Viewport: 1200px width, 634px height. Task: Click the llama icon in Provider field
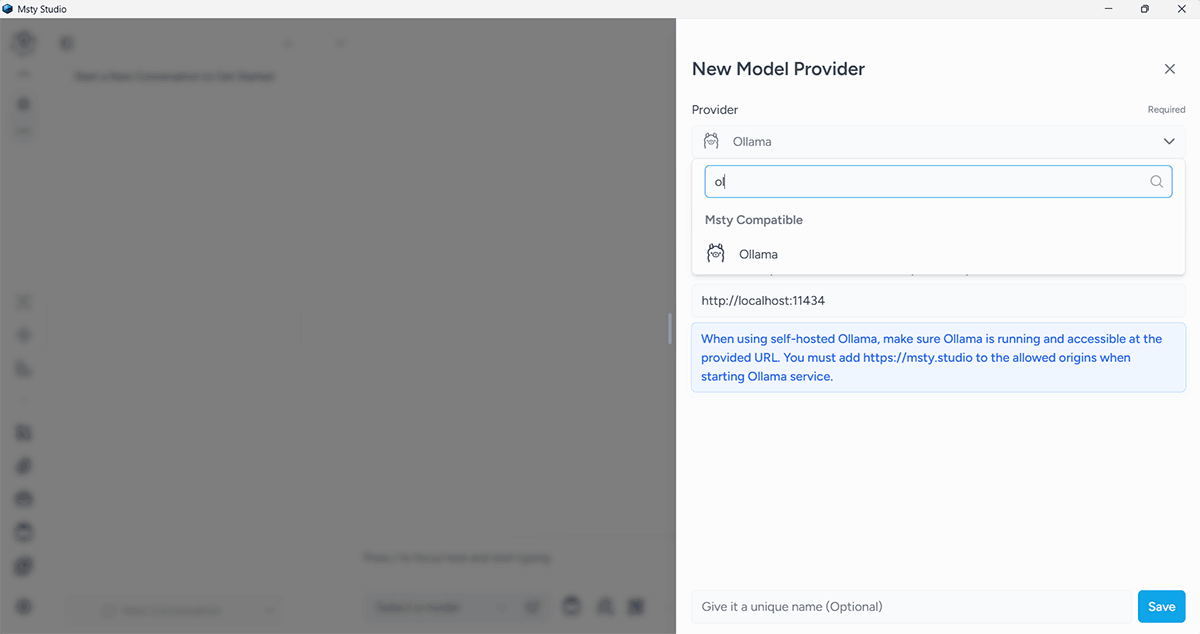click(x=711, y=141)
